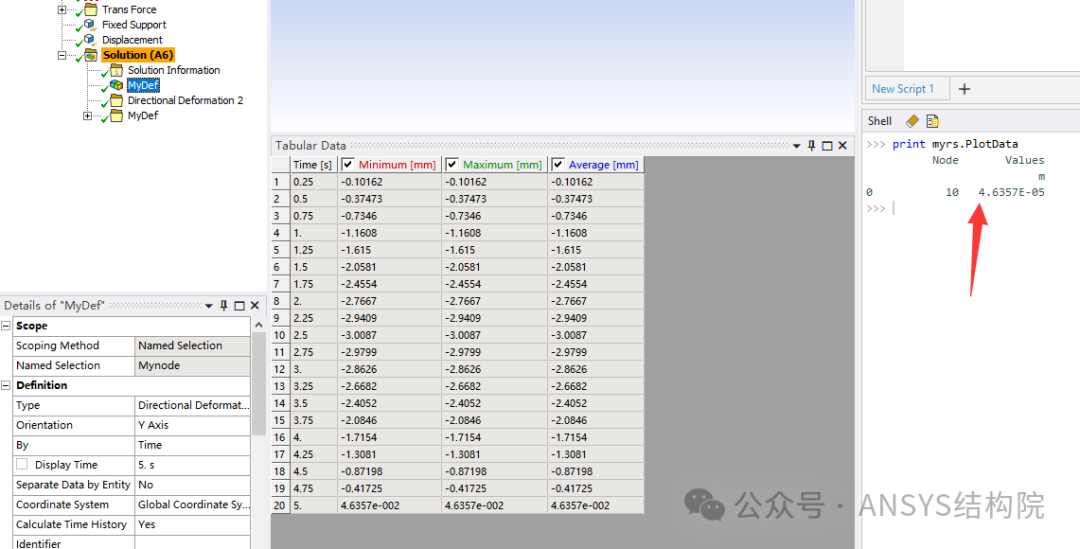The width and height of the screenshot is (1080, 549).
Task: Click the Separate Data by Entity value
Action: [193, 485]
